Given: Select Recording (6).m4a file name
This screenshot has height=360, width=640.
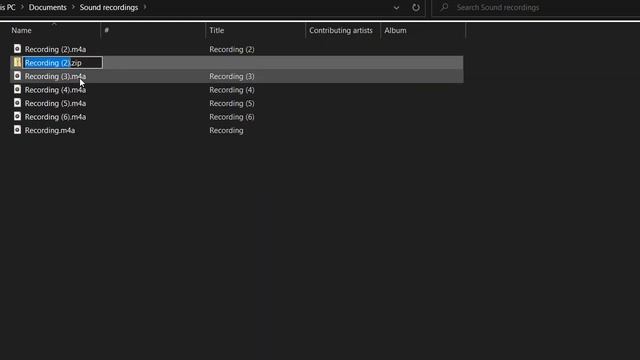Looking at the screenshot, I should (55, 116).
